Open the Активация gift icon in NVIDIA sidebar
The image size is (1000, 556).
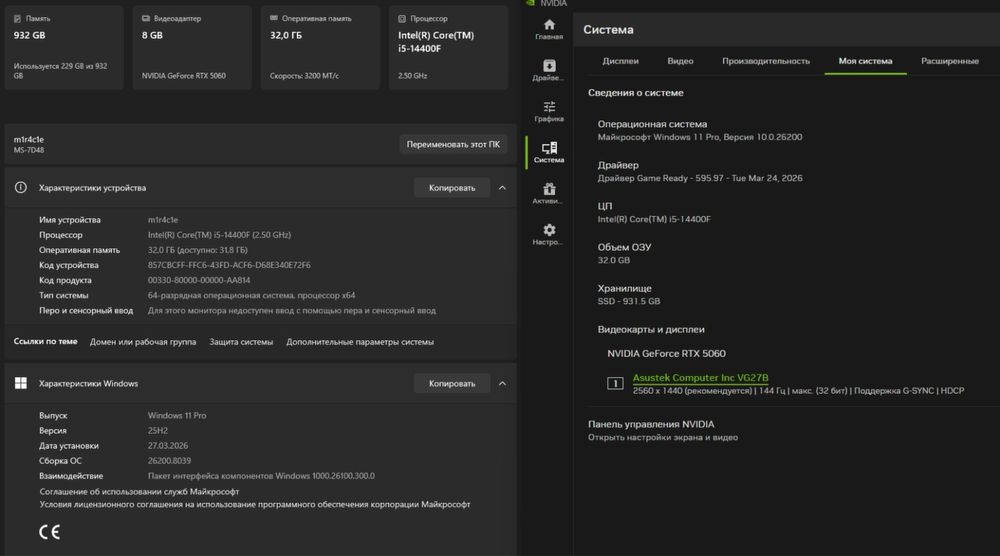[548, 189]
